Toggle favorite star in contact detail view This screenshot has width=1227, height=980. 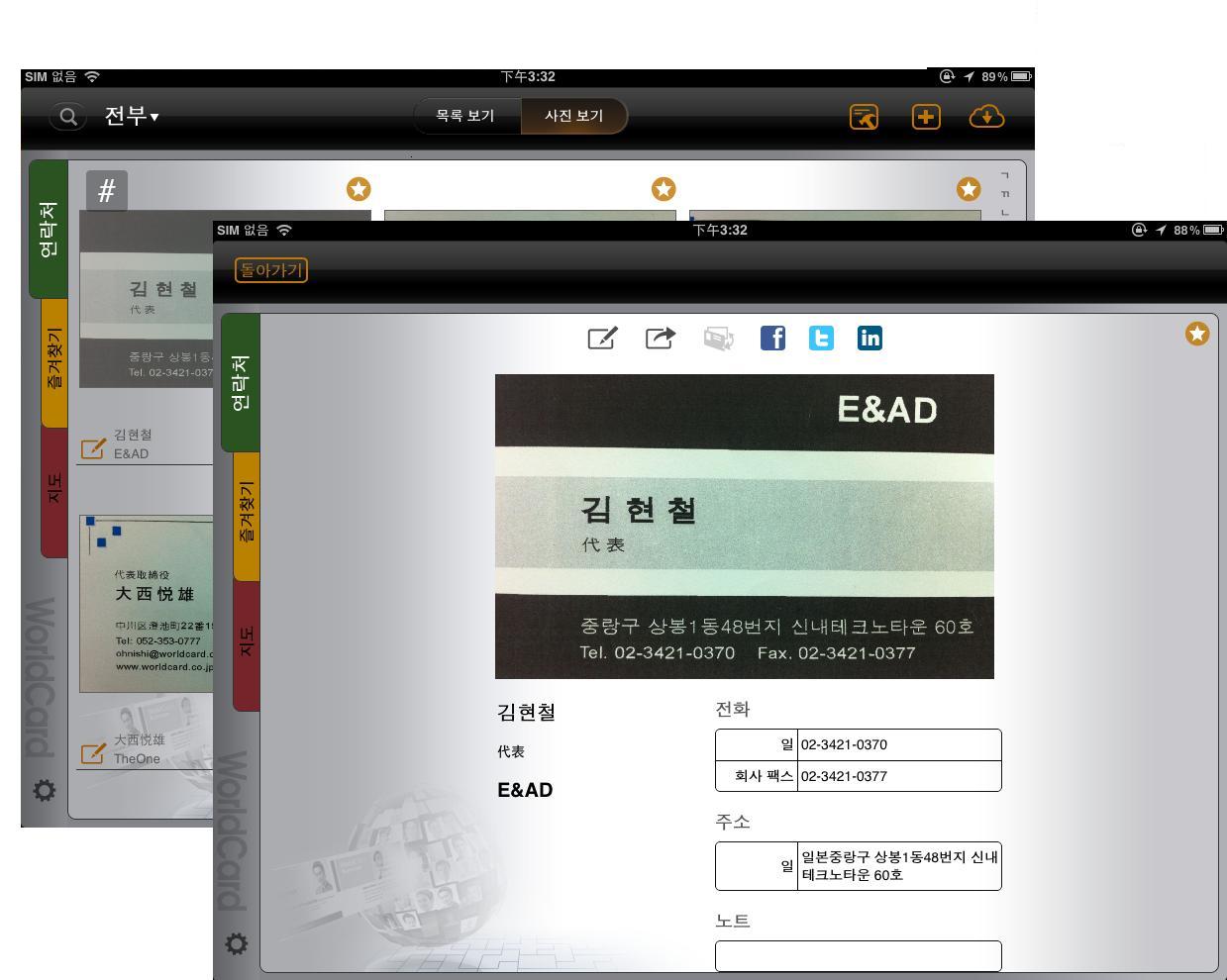1197,335
